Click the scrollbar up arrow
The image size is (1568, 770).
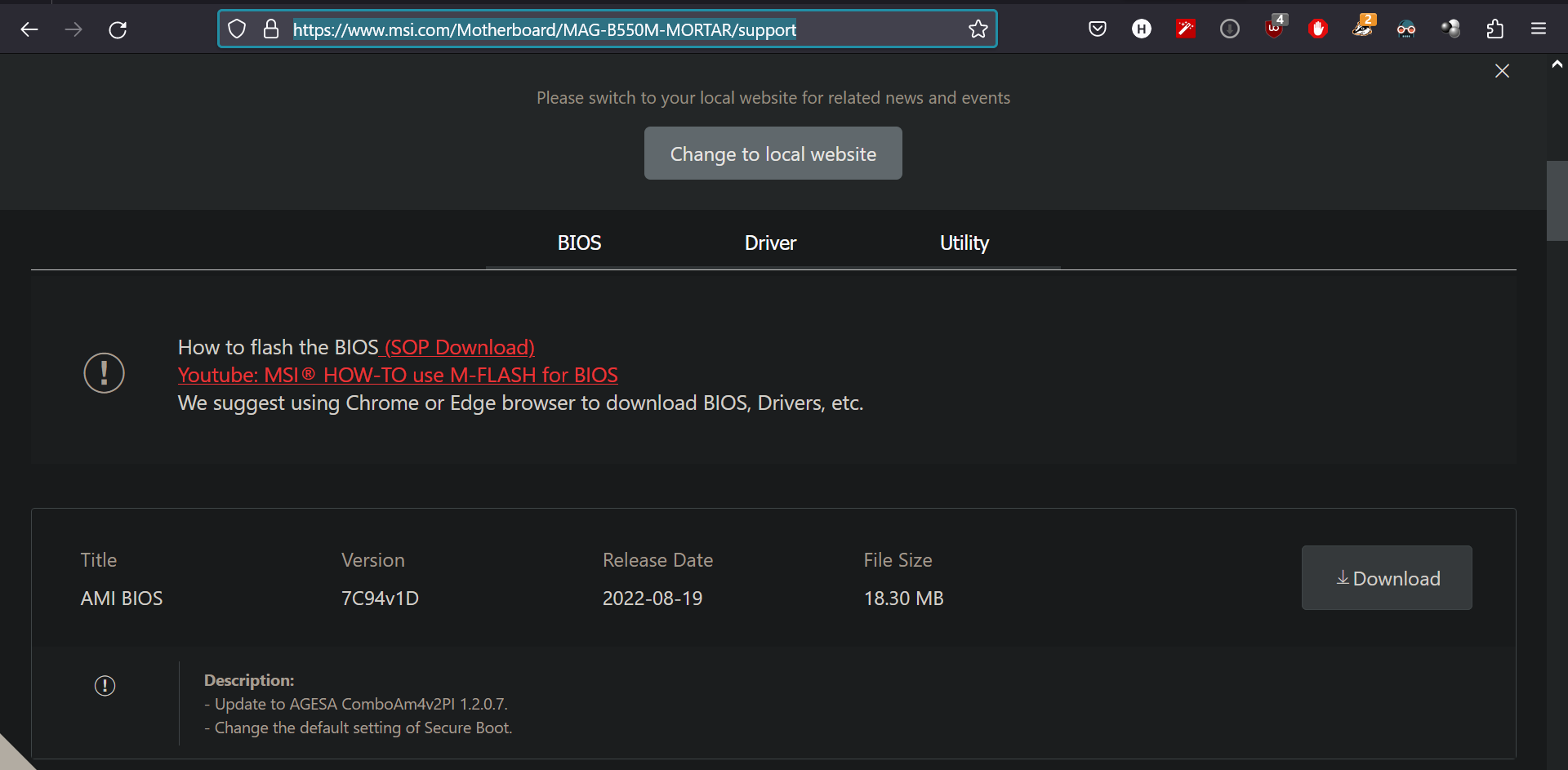[1557, 65]
